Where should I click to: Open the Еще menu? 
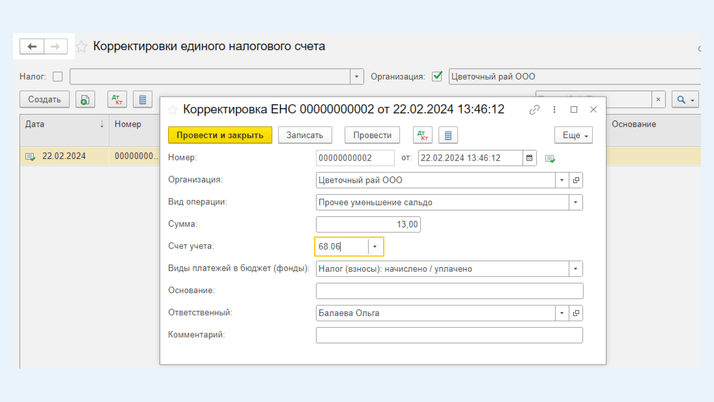pyautogui.click(x=573, y=135)
